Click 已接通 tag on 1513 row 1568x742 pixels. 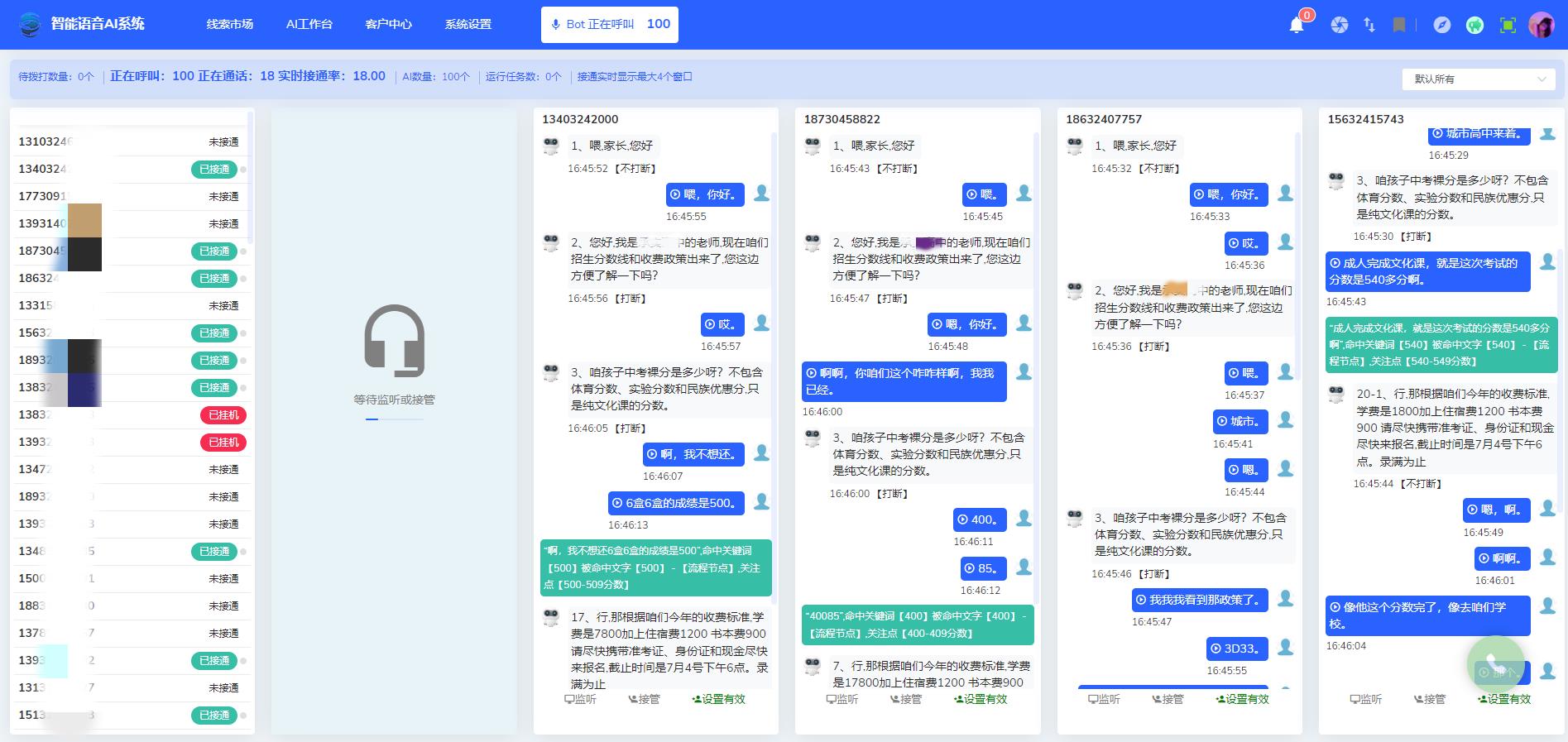click(x=214, y=716)
